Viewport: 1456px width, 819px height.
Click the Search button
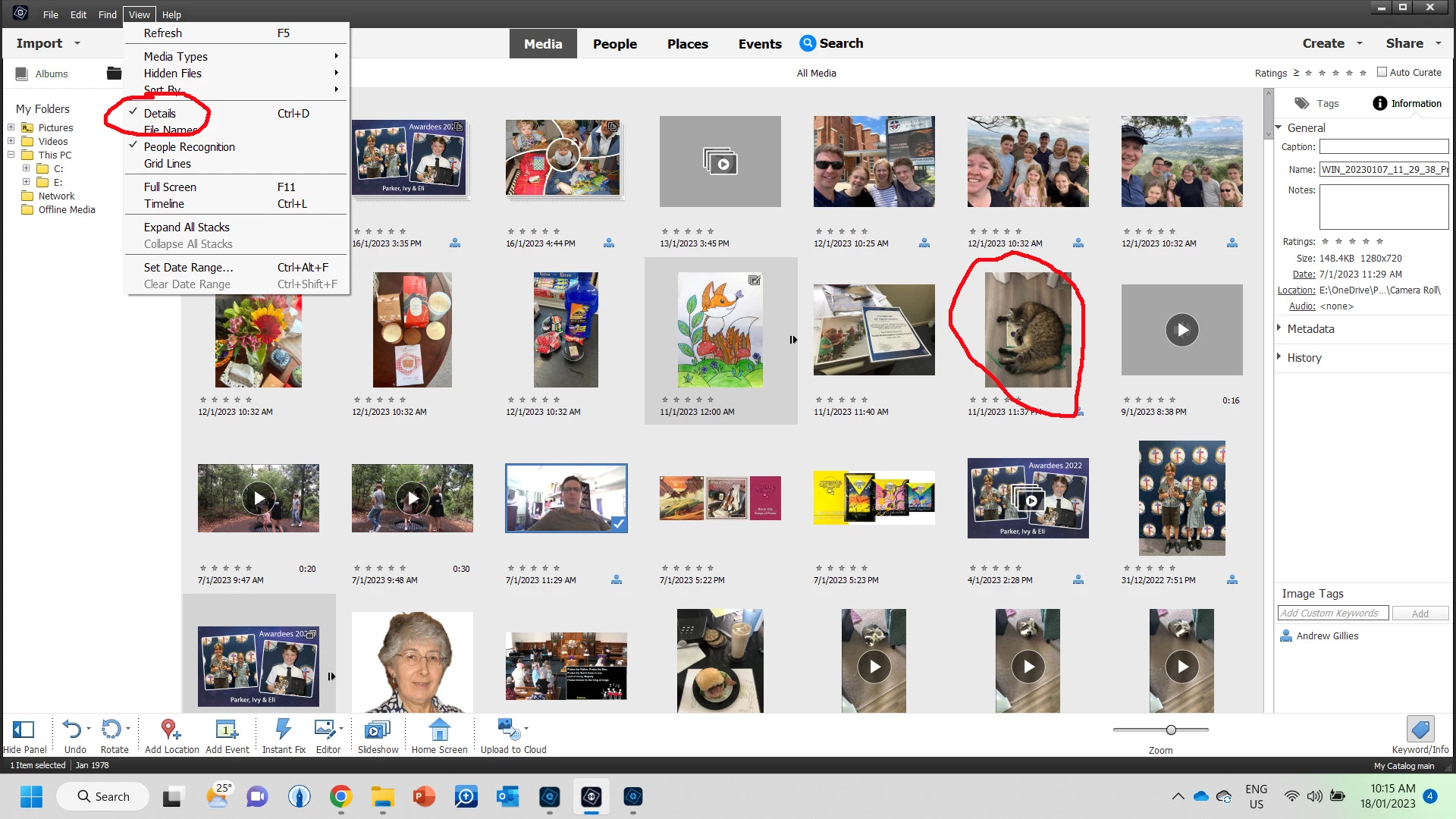(832, 43)
